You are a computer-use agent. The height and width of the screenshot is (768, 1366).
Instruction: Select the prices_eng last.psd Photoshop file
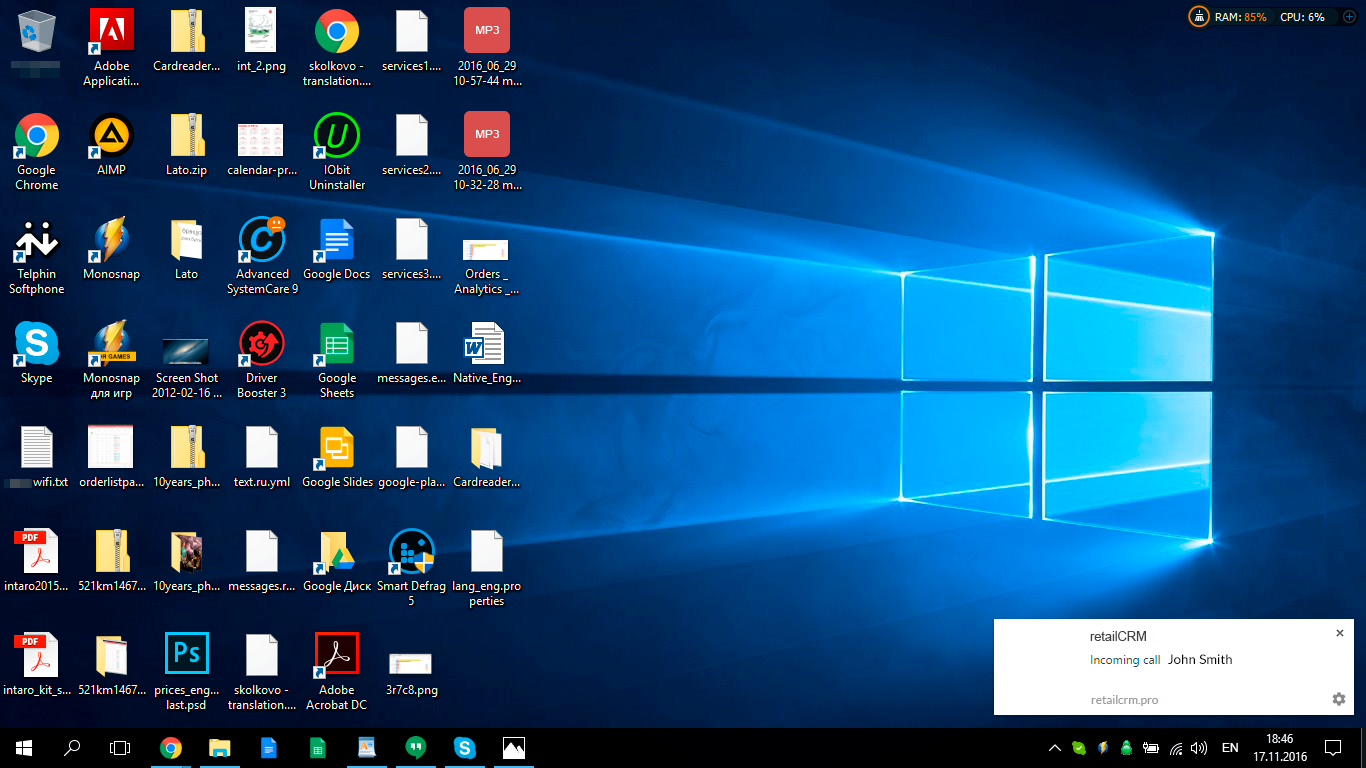tap(187, 672)
